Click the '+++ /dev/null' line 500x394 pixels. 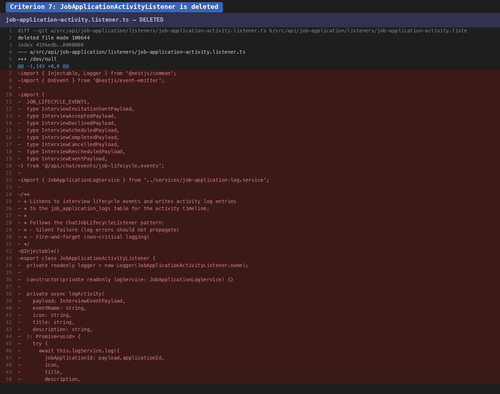pyautogui.click(x=37, y=59)
